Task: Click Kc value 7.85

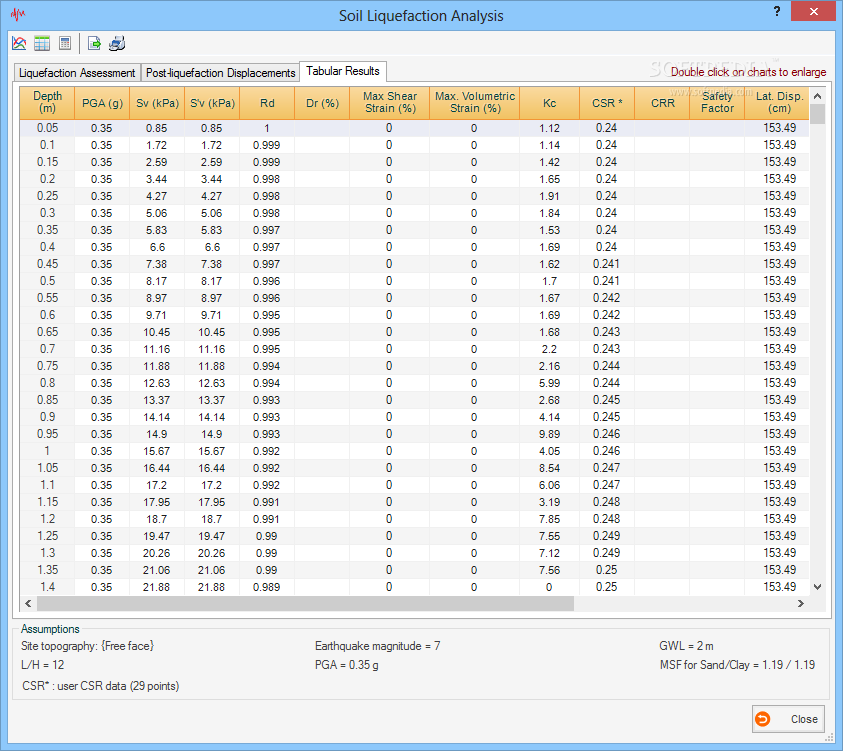Action: 549,519
